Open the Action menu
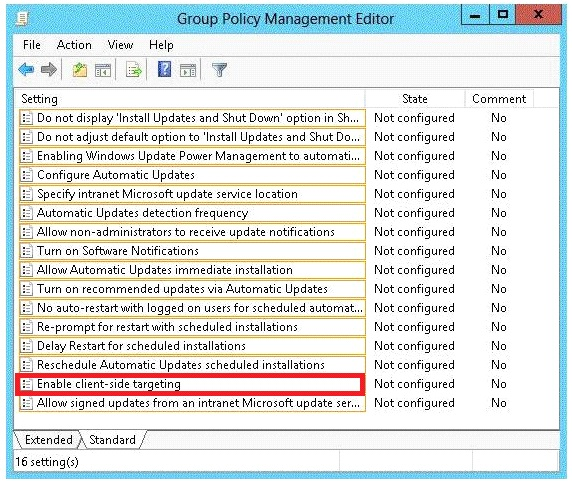The image size is (572, 483). tap(74, 45)
